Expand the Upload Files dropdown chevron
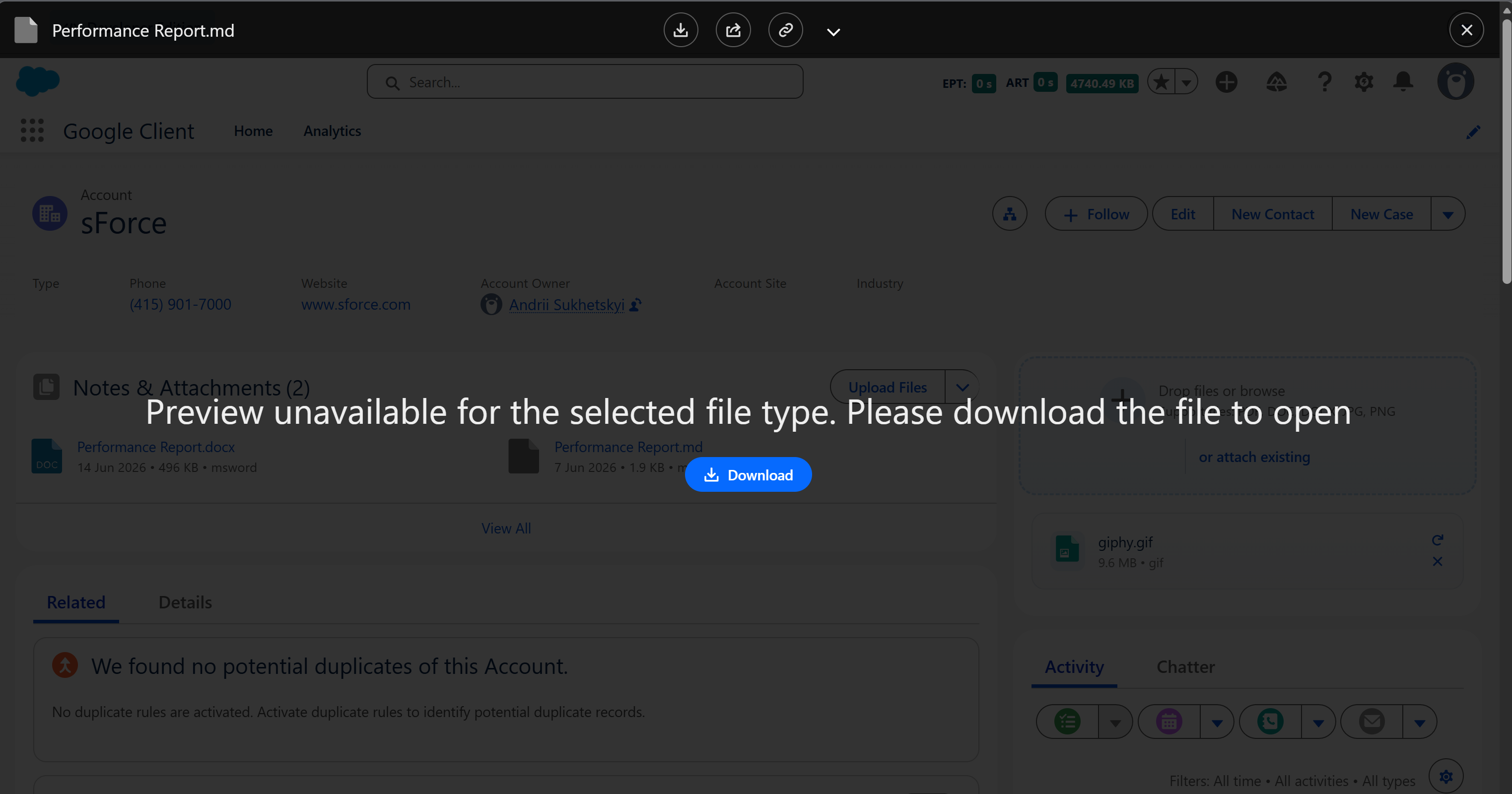1512x794 pixels. pyautogui.click(x=962, y=387)
